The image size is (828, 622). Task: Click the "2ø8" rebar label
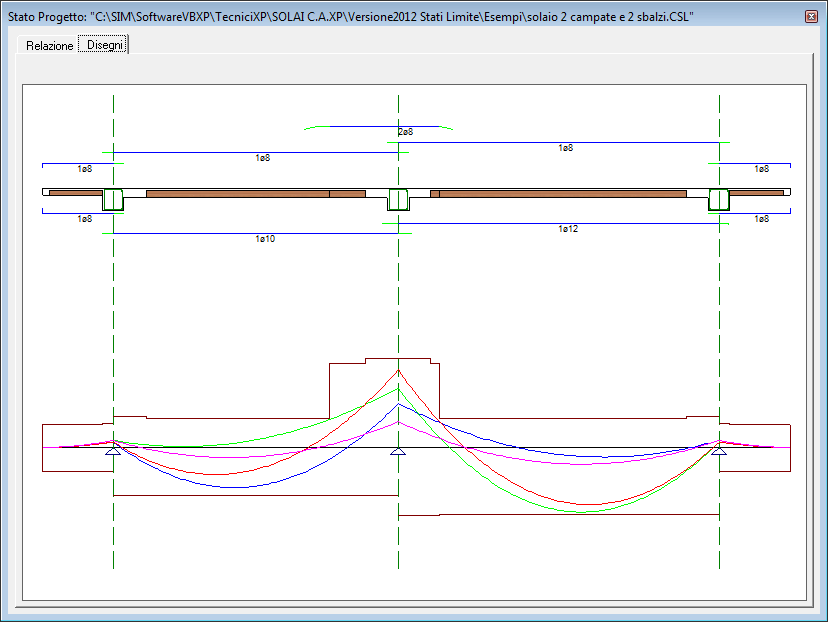[x=406, y=132]
